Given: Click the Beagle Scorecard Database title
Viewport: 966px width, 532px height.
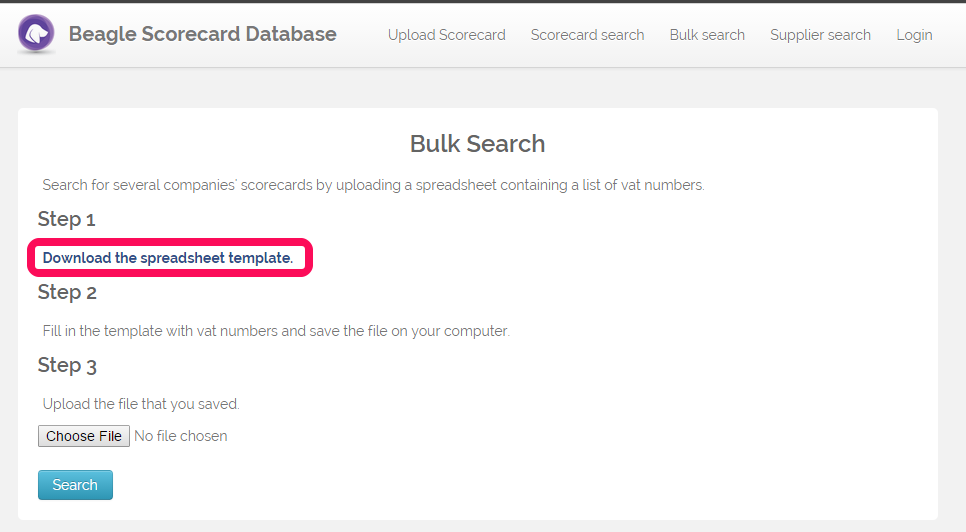Looking at the screenshot, I should pyautogui.click(x=202, y=34).
